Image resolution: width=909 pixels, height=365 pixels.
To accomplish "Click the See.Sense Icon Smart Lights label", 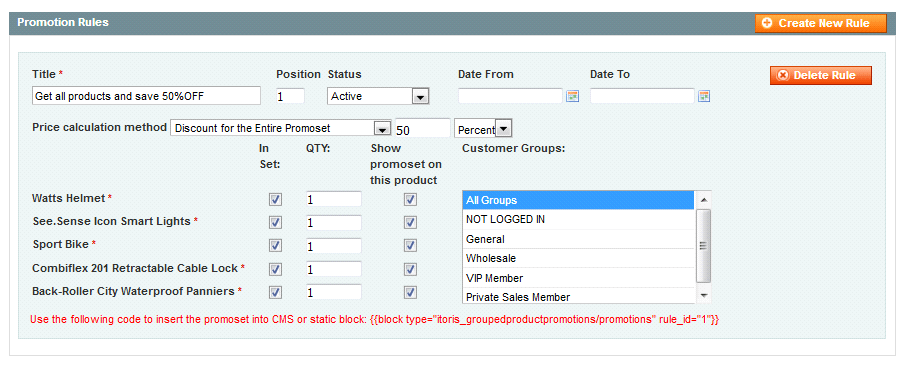I will point(111,221).
